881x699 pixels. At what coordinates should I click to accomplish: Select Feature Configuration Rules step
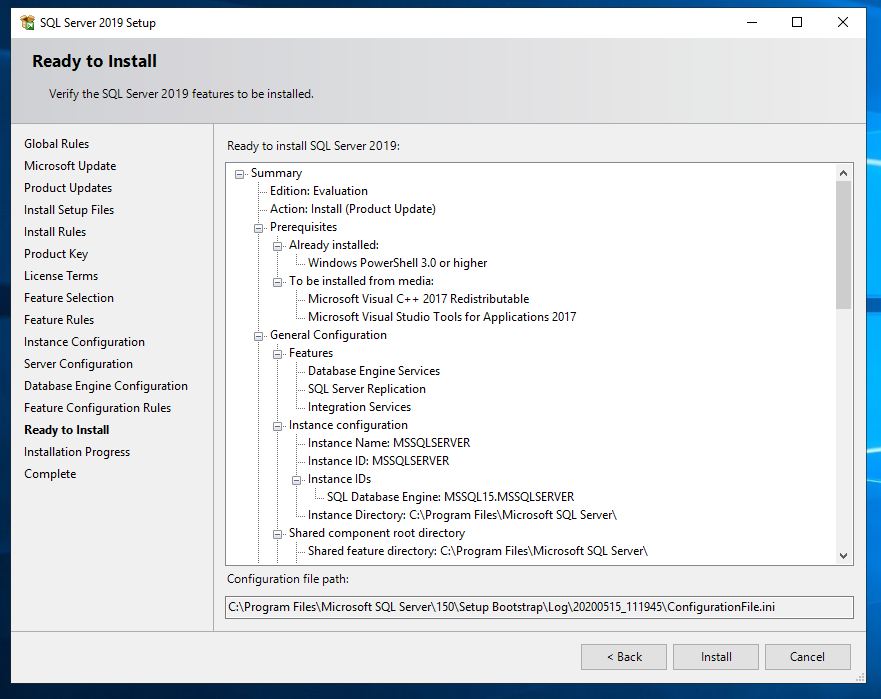click(98, 408)
